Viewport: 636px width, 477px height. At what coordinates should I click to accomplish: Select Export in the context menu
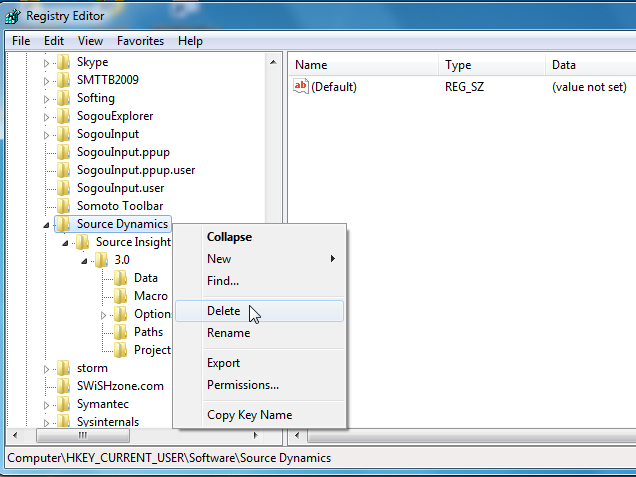pyautogui.click(x=259, y=363)
